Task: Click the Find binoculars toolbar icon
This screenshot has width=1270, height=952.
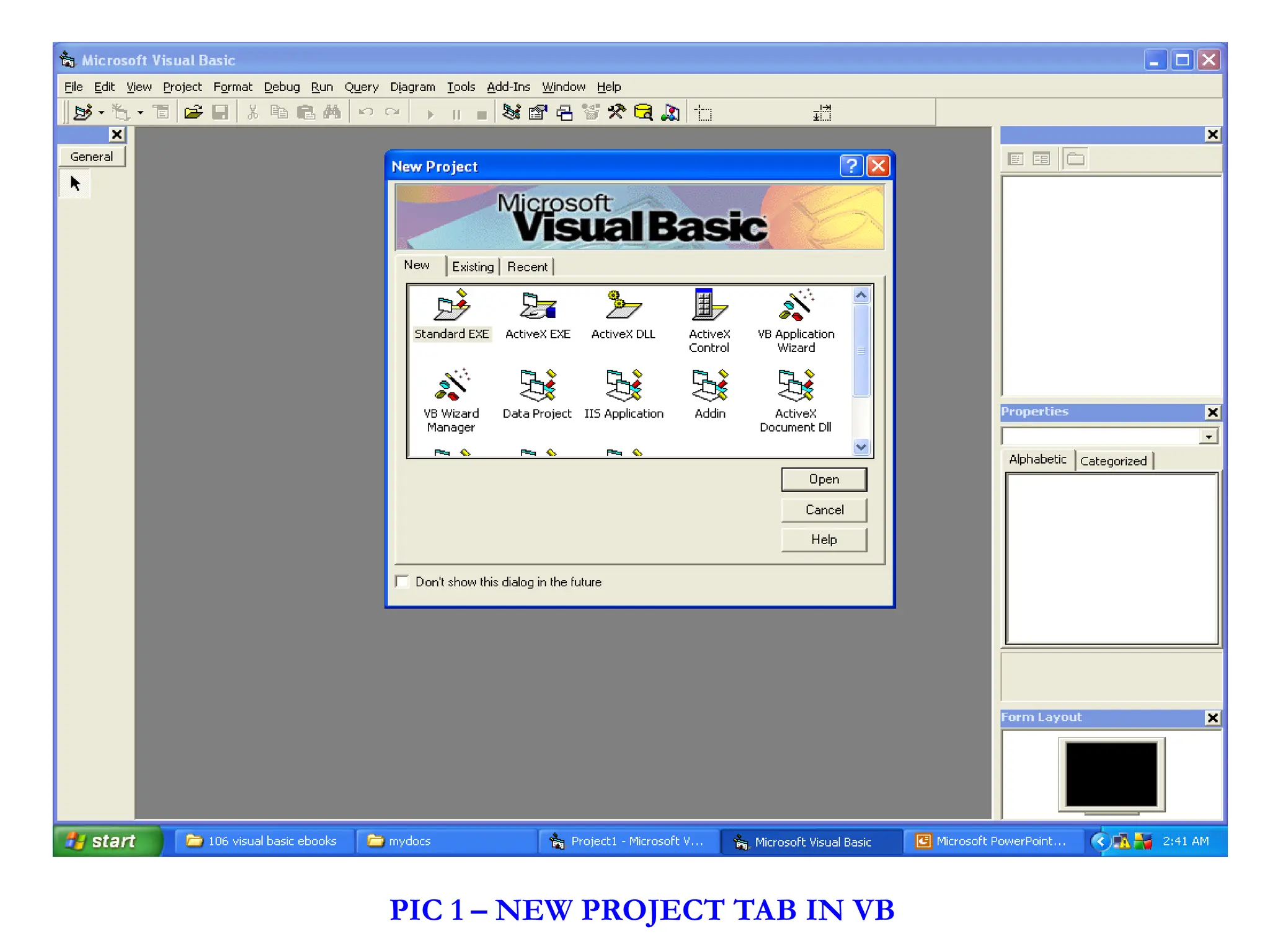Action: 332,112
